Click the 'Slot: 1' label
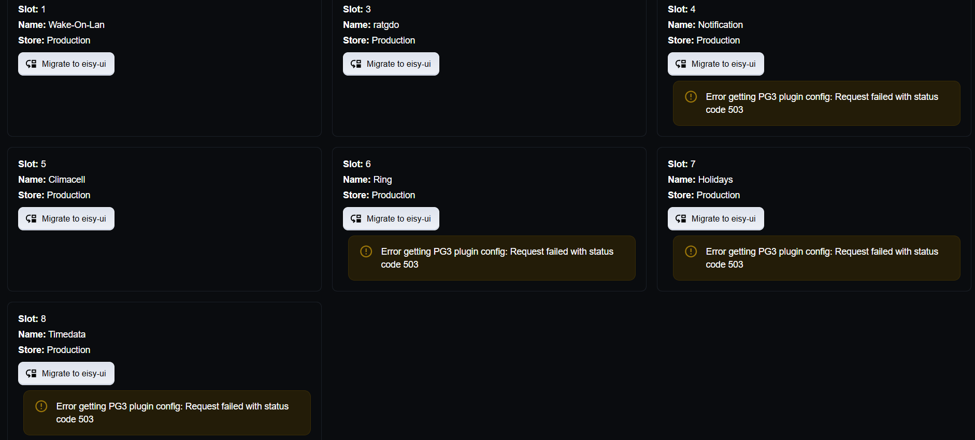 32,9
